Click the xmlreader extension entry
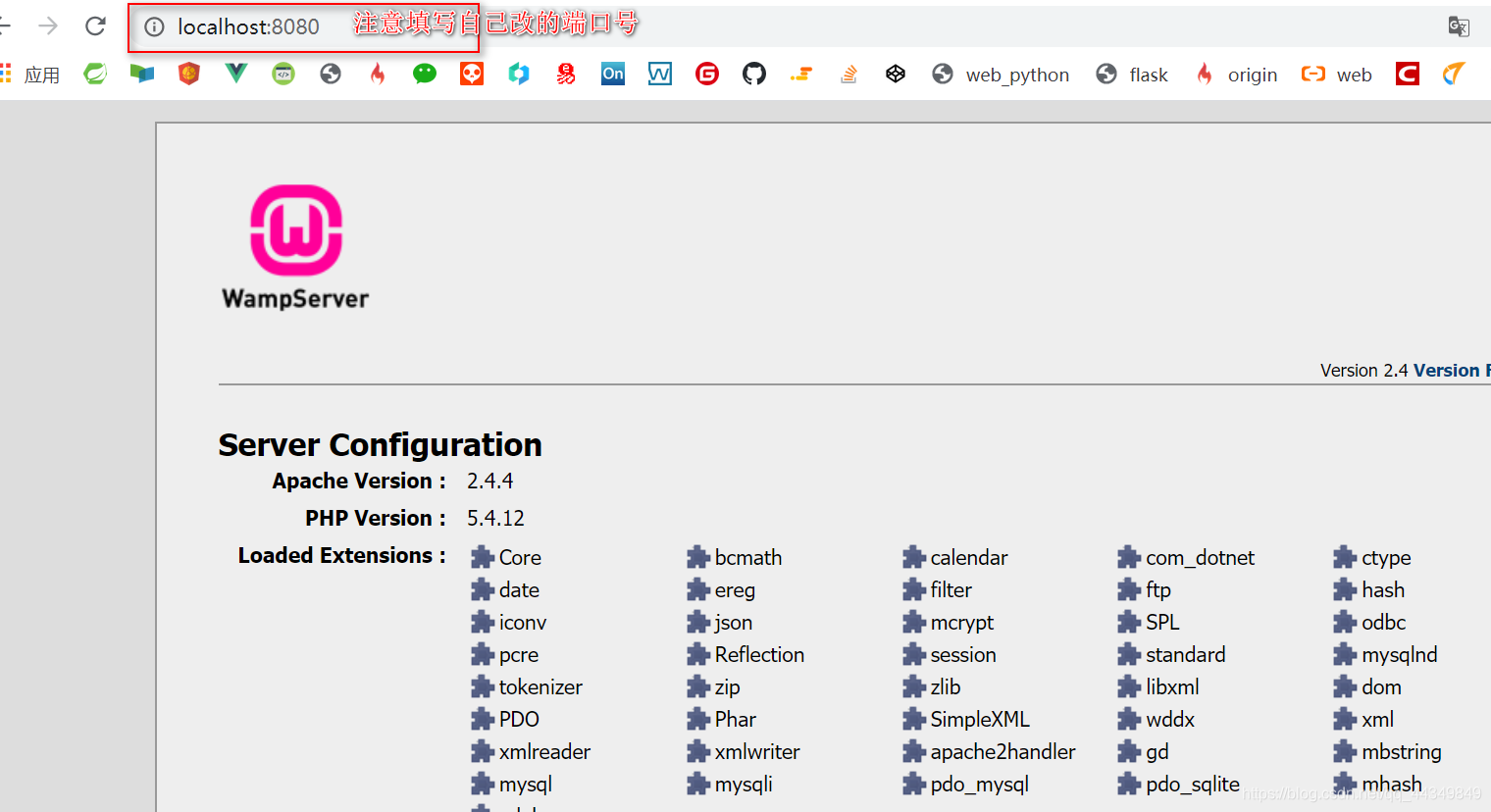 531,751
